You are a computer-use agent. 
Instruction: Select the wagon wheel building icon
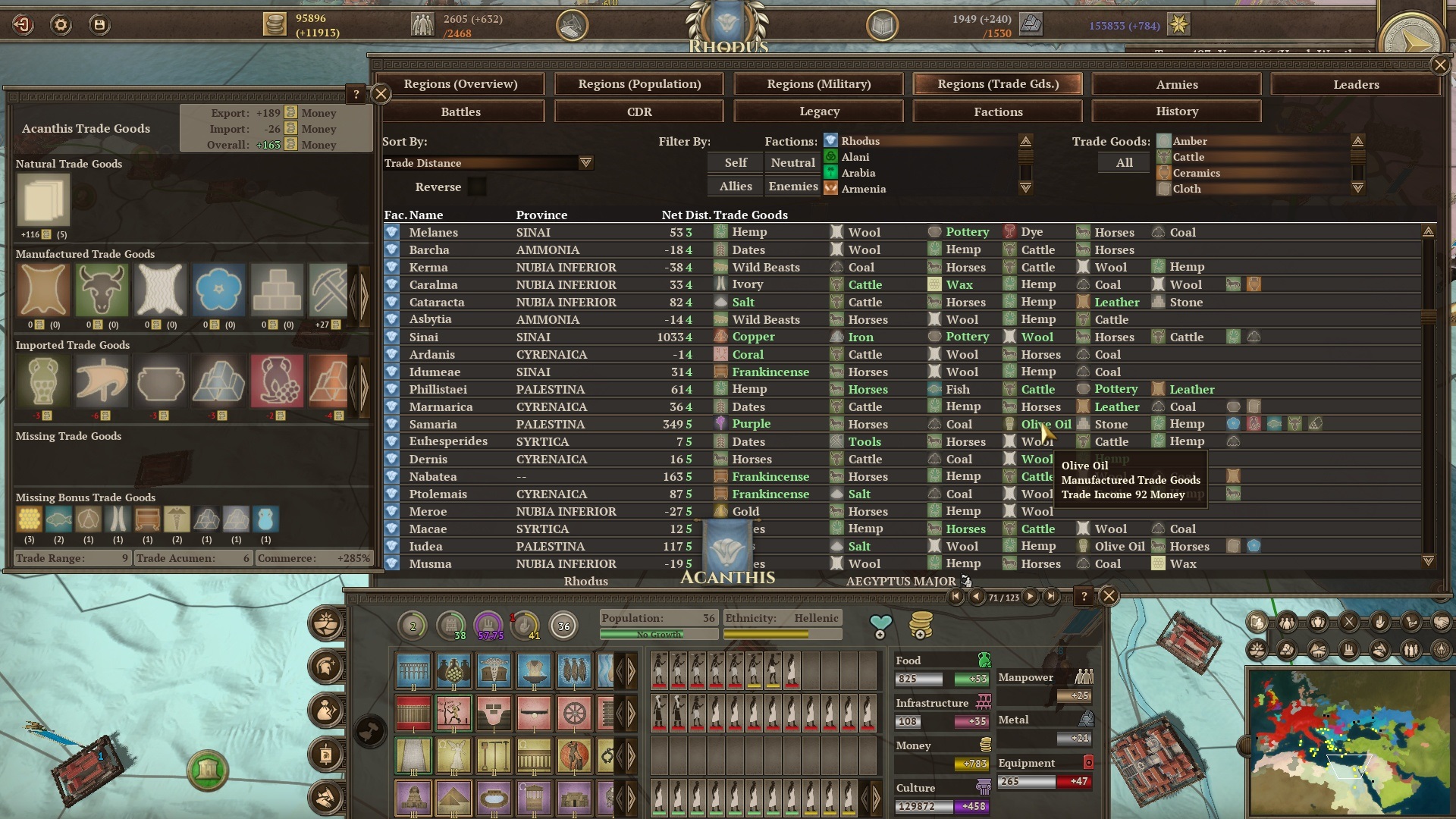[x=574, y=714]
